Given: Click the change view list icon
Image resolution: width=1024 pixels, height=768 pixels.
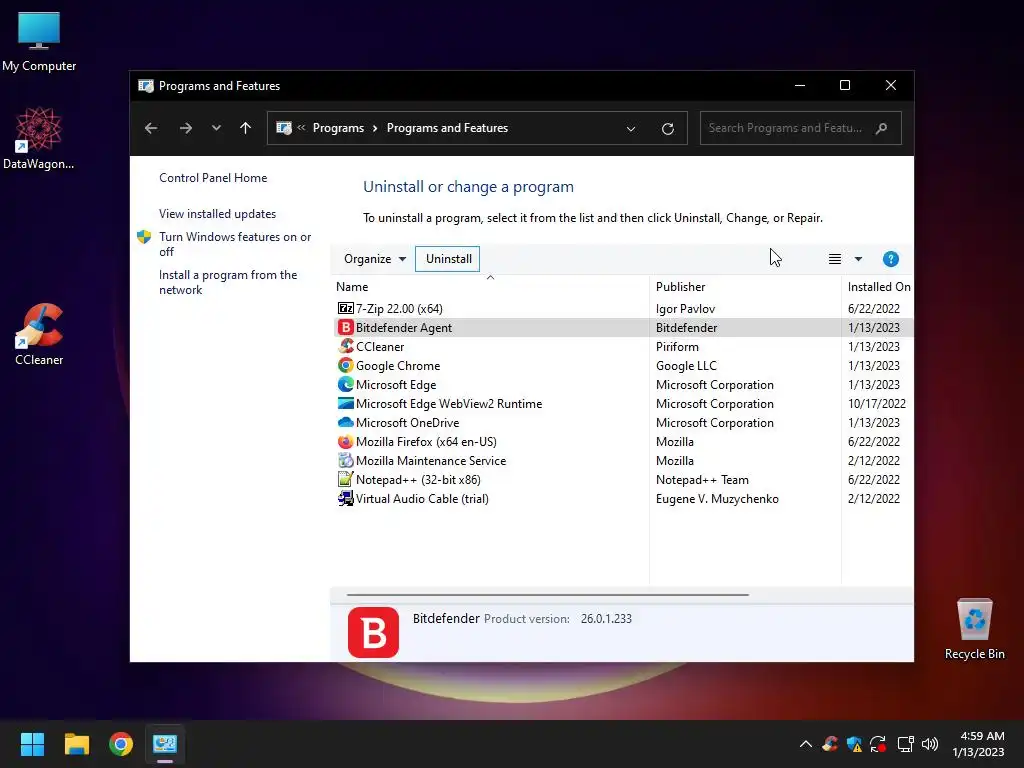Looking at the screenshot, I should pos(835,259).
